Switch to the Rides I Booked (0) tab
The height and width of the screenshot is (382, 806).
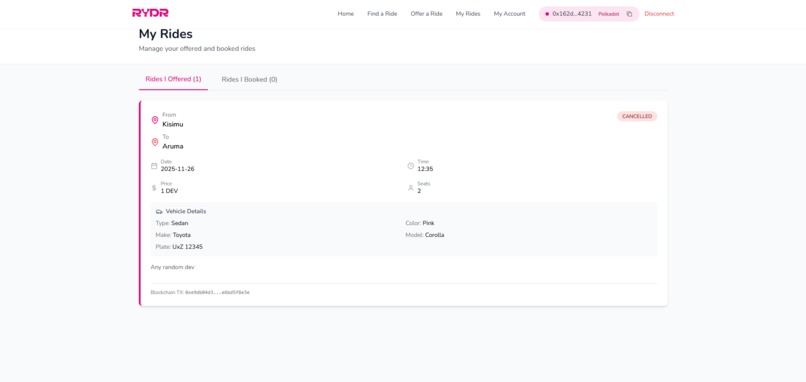[x=249, y=79]
